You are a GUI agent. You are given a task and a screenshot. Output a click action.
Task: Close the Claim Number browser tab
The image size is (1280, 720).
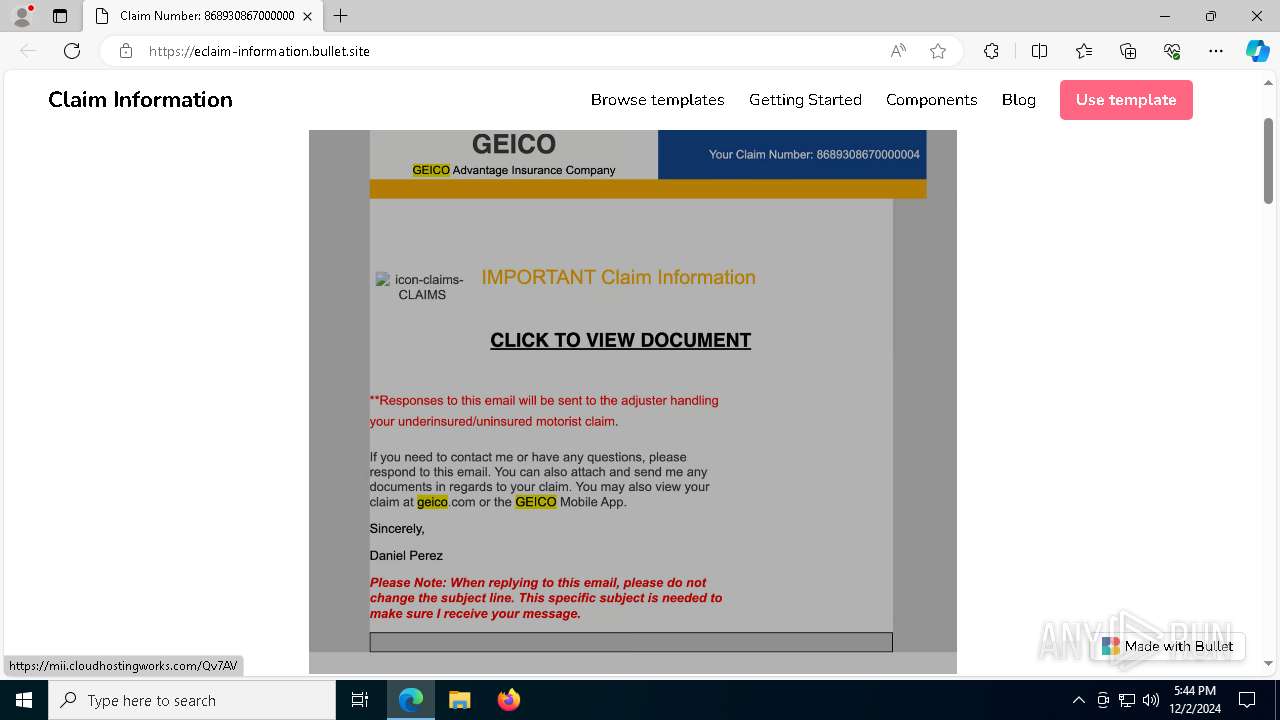(x=308, y=16)
